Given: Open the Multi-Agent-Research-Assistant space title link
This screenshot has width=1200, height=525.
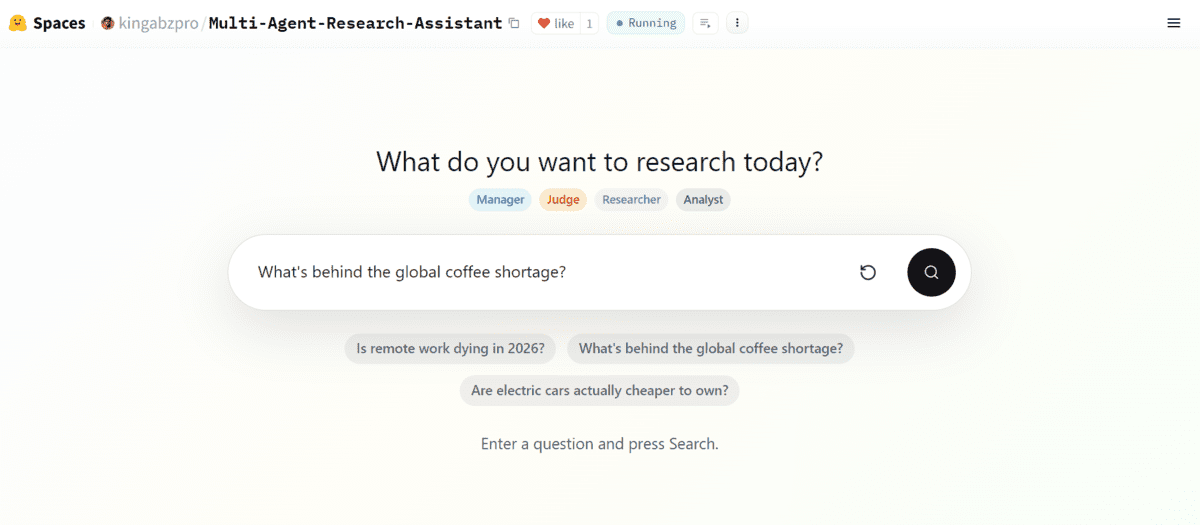Looking at the screenshot, I should [x=355, y=23].
